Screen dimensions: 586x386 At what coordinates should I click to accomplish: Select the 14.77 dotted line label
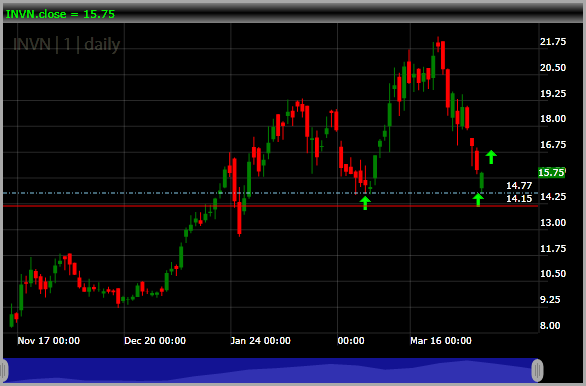(519, 186)
